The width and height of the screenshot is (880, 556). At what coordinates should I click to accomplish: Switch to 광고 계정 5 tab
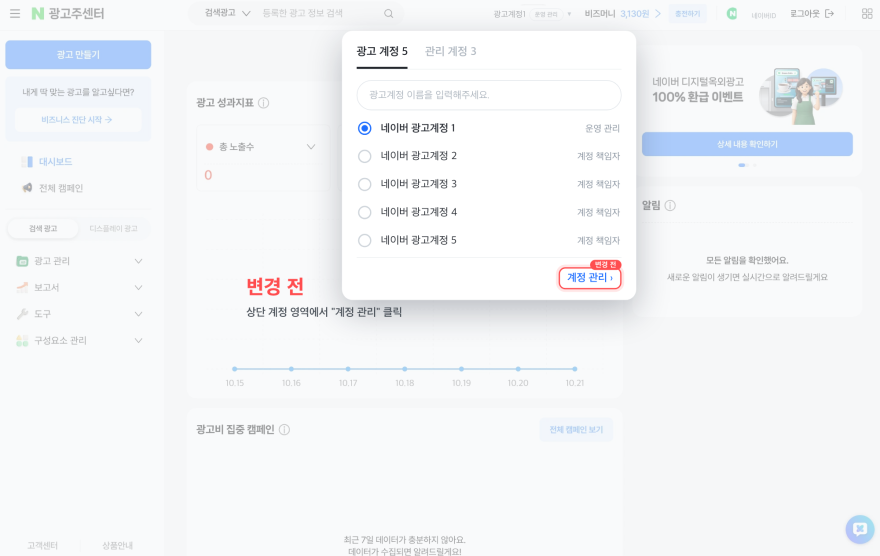point(382,52)
